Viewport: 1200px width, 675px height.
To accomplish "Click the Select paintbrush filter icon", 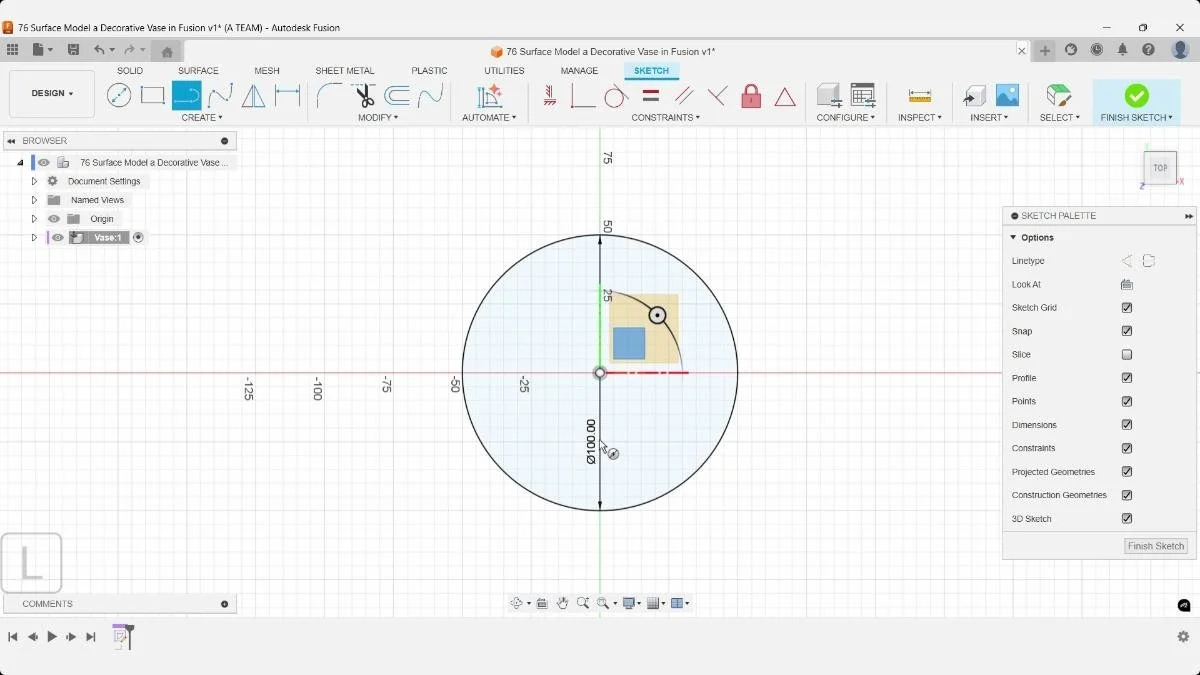I will [x=1059, y=96].
